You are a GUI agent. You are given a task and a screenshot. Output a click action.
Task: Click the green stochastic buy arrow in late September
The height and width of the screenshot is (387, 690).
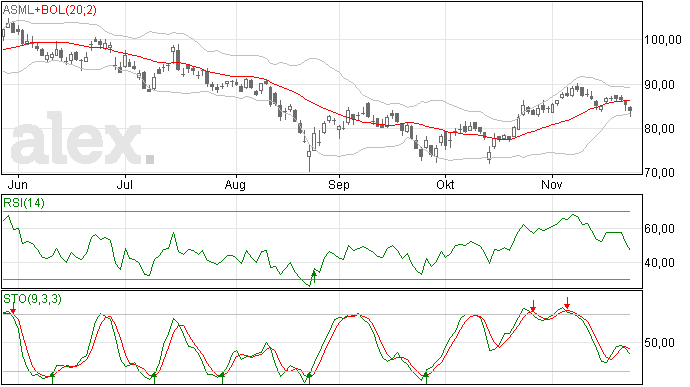(x=426, y=378)
